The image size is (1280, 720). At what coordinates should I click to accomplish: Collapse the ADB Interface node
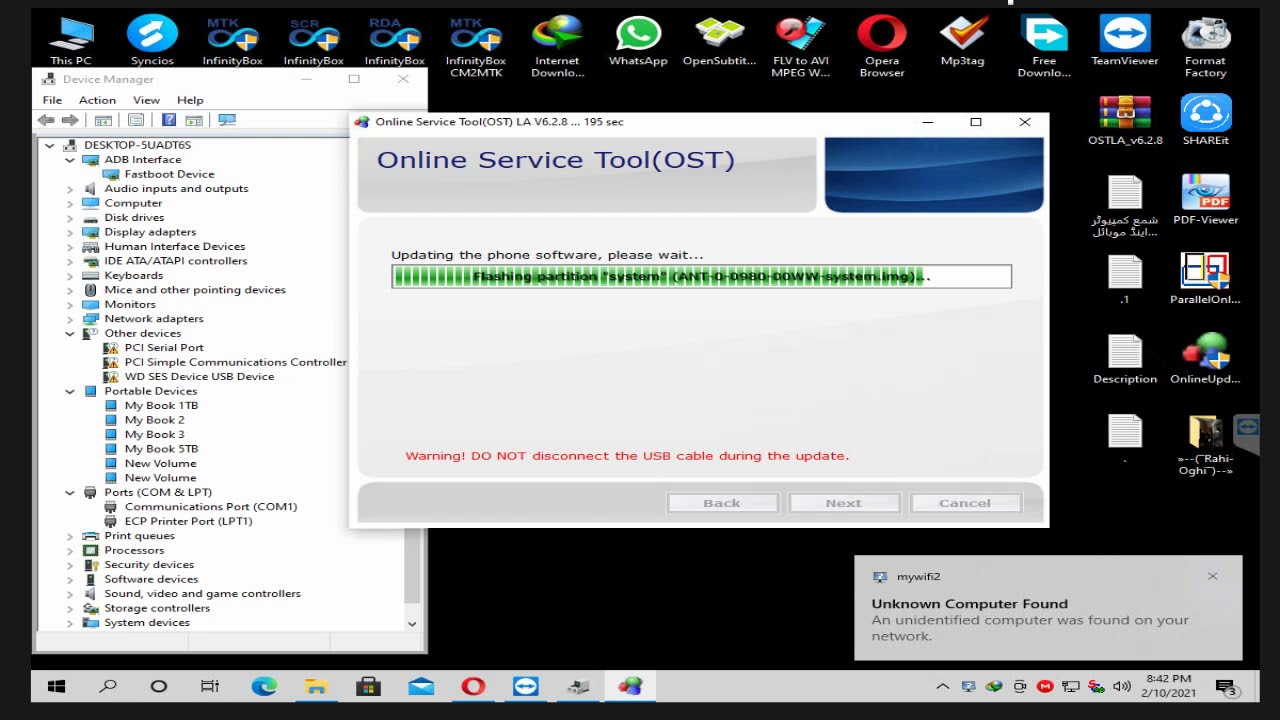point(70,160)
